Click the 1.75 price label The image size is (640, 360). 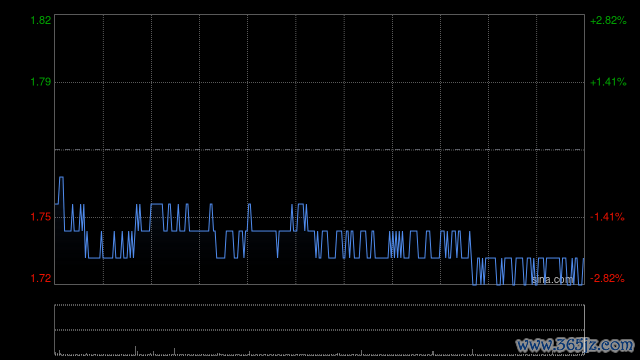(x=41, y=217)
